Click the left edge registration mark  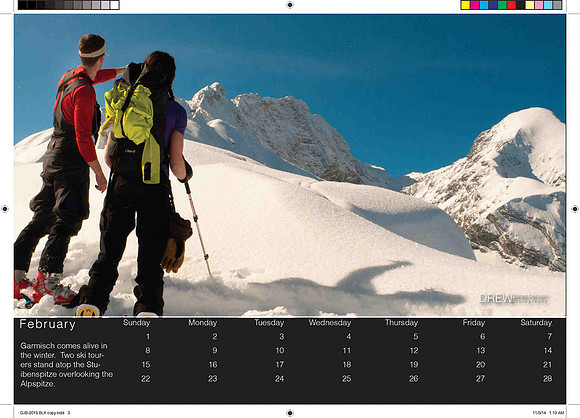coord(5,209)
